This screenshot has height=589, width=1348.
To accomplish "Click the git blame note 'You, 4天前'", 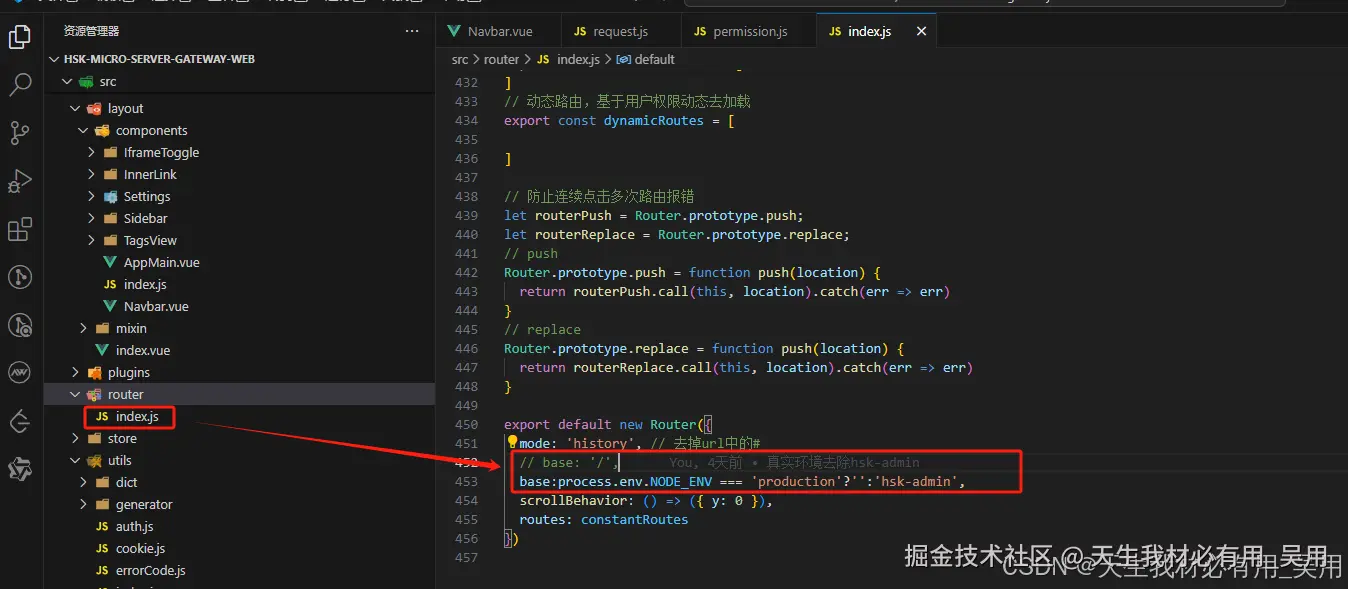I will [x=706, y=462].
